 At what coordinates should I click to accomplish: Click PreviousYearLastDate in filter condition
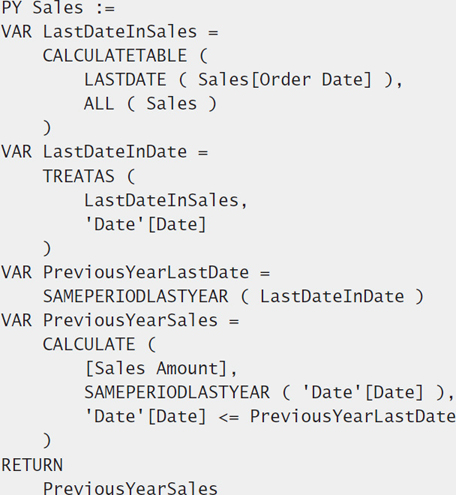pos(353,416)
